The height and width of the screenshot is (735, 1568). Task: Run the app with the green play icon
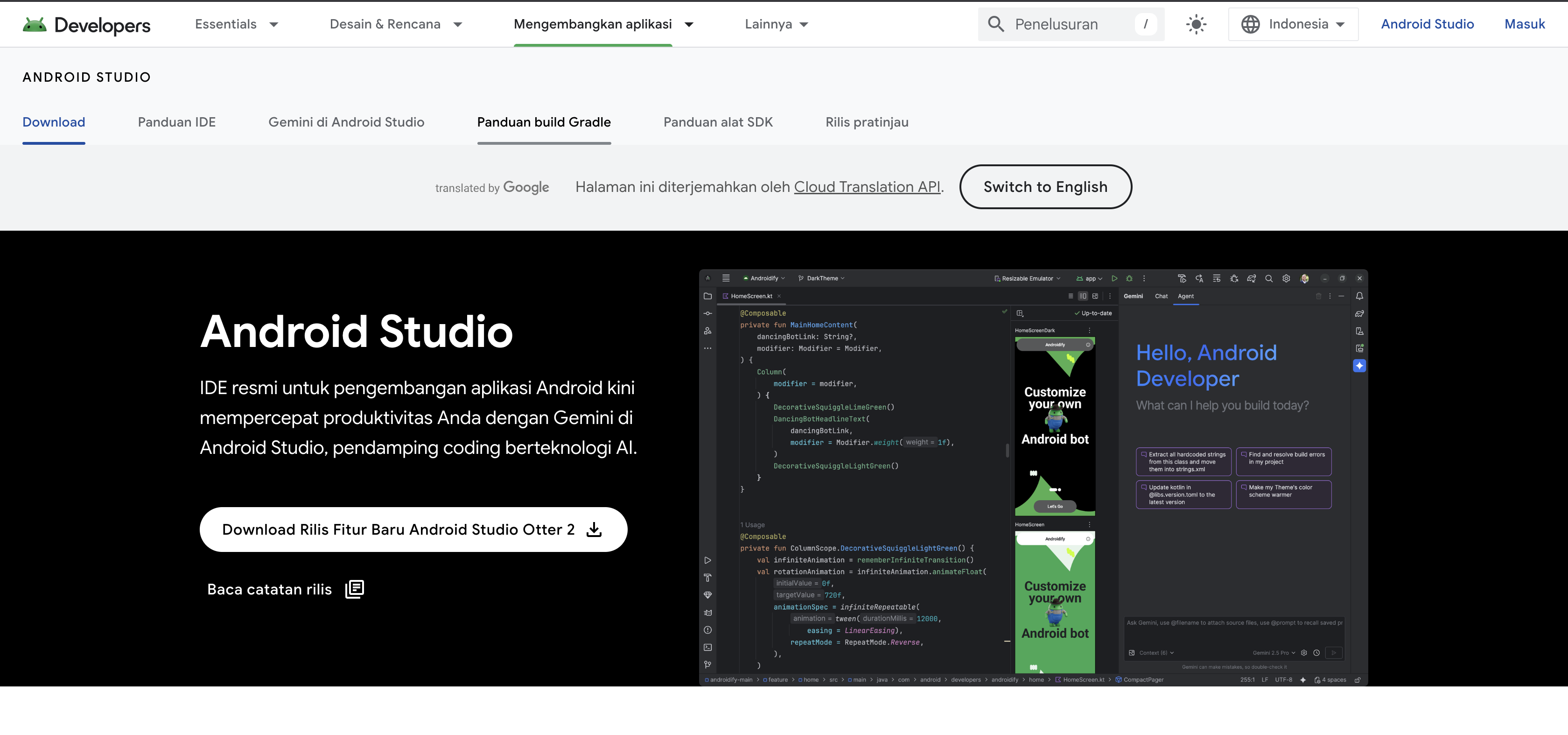point(1115,278)
